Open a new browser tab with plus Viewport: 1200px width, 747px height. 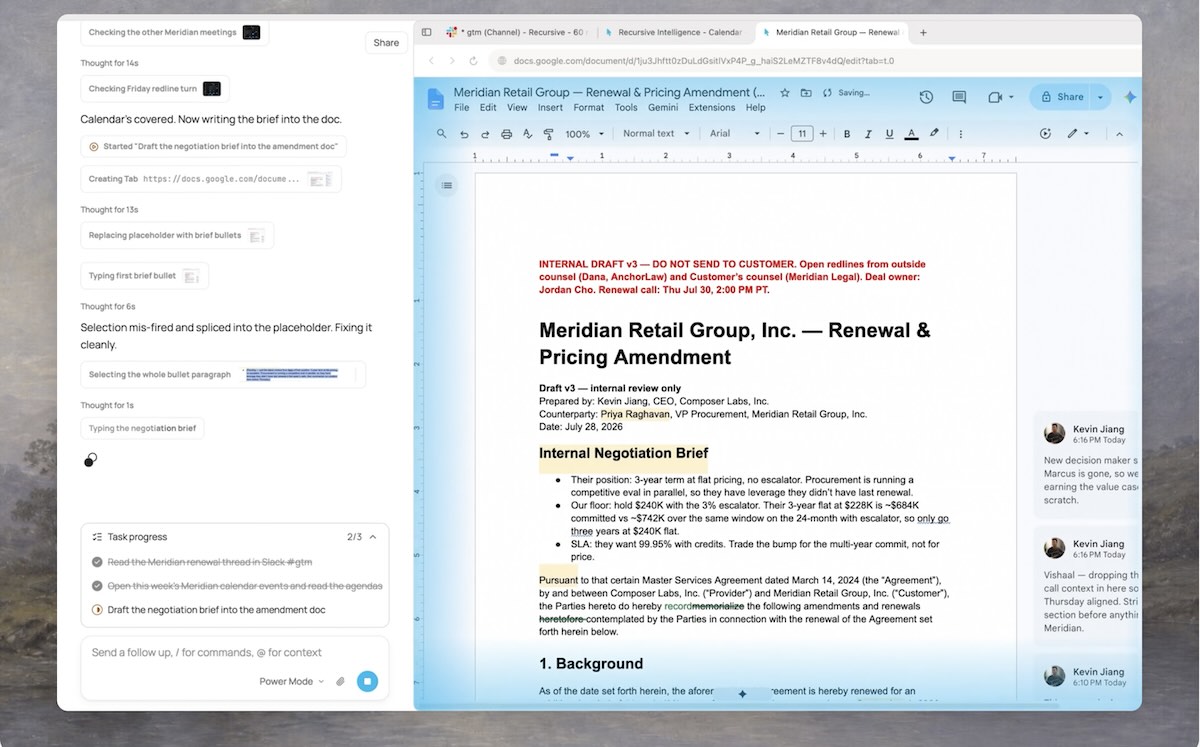pyautogui.click(x=923, y=32)
